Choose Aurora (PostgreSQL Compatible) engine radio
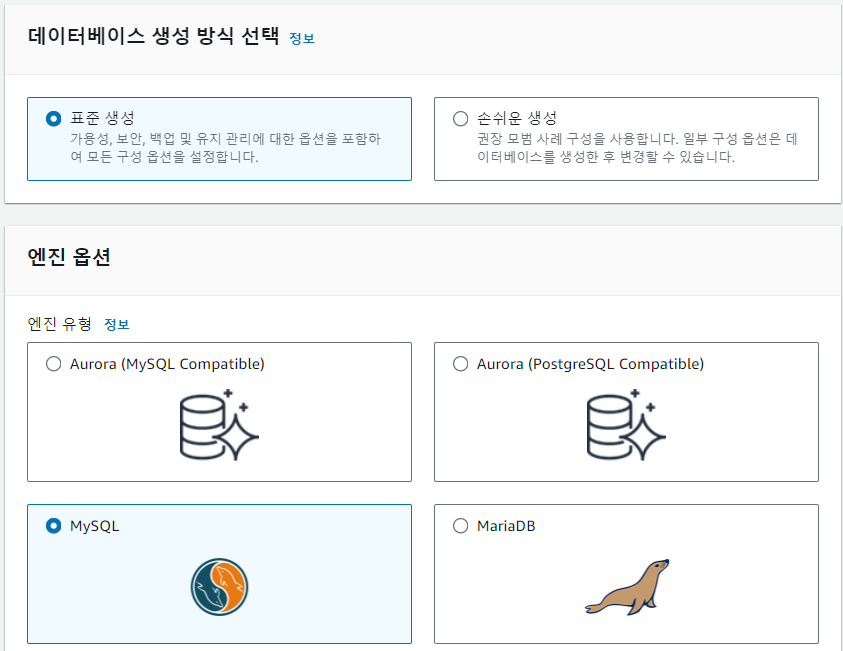This screenshot has height=651, width=843. [460, 364]
